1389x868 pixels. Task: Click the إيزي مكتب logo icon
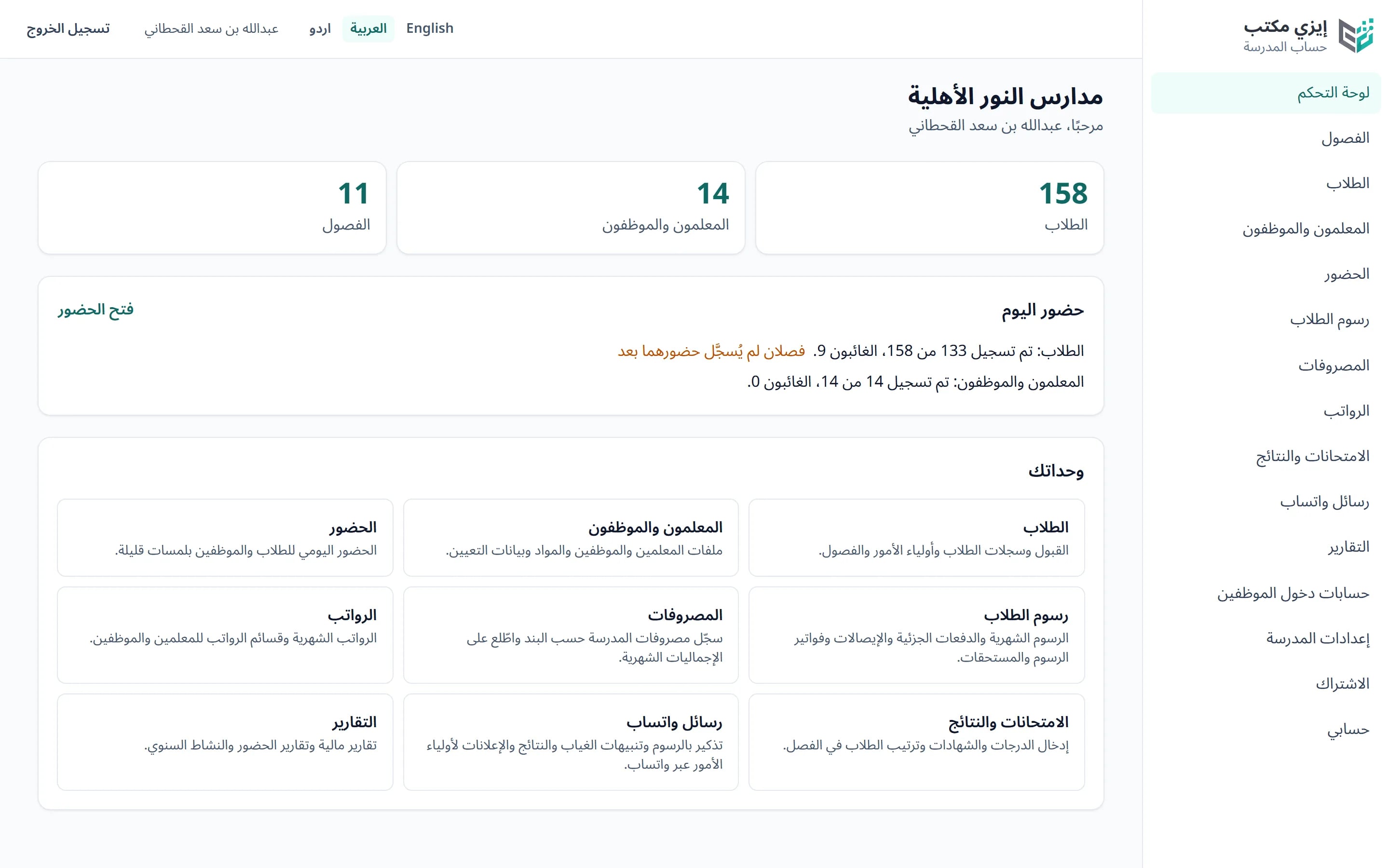point(1356,36)
